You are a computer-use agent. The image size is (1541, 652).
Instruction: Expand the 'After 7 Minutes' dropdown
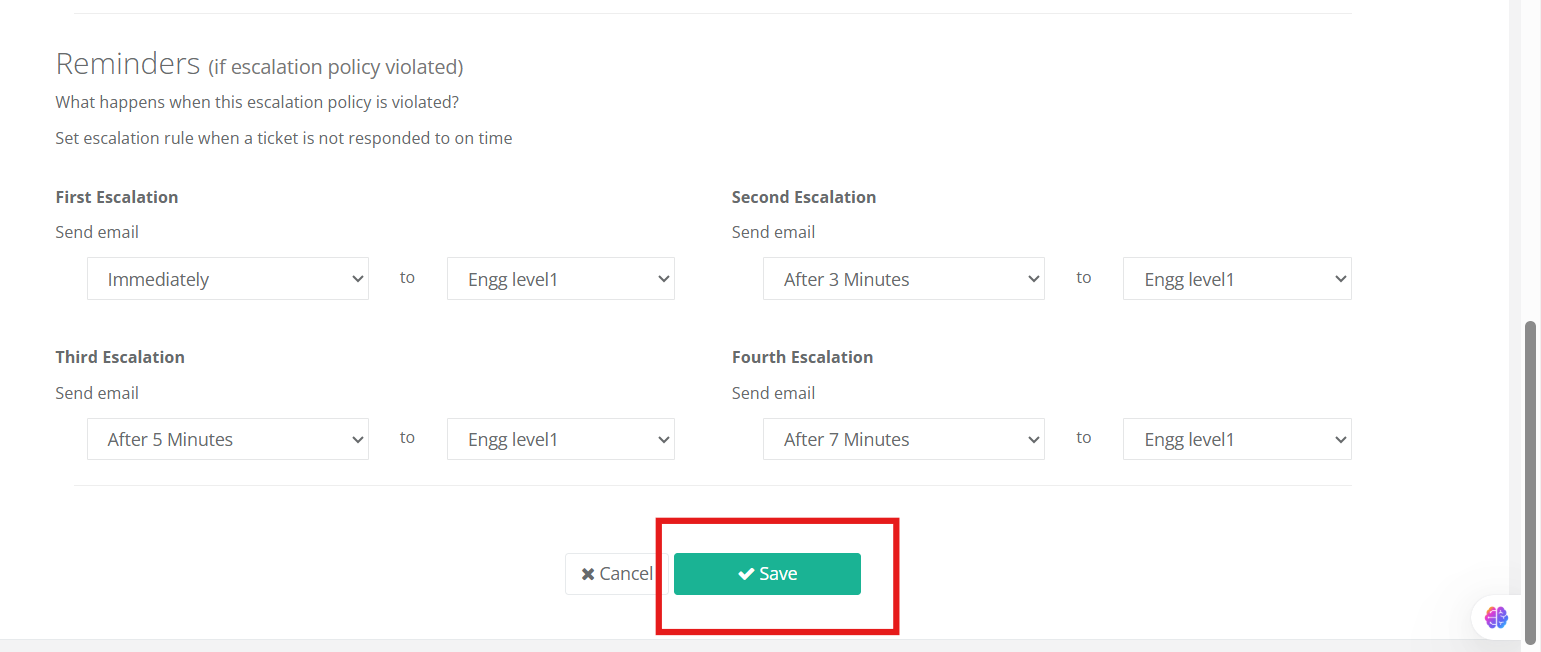tap(903, 439)
